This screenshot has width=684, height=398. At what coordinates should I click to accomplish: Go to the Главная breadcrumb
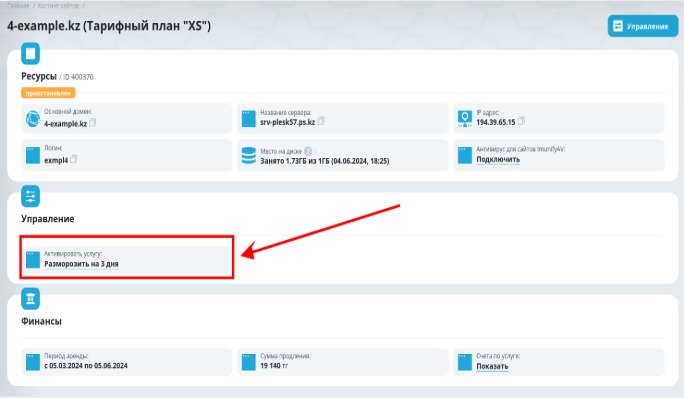point(18,6)
